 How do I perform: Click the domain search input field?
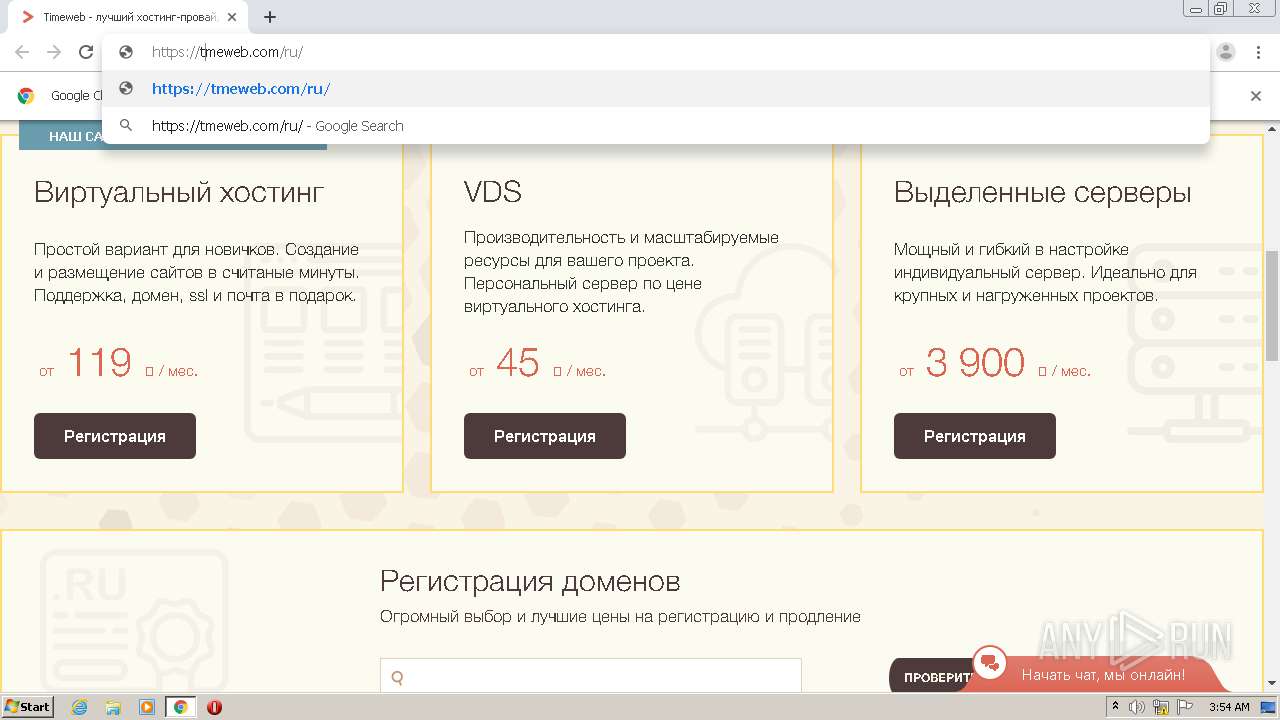(x=591, y=676)
